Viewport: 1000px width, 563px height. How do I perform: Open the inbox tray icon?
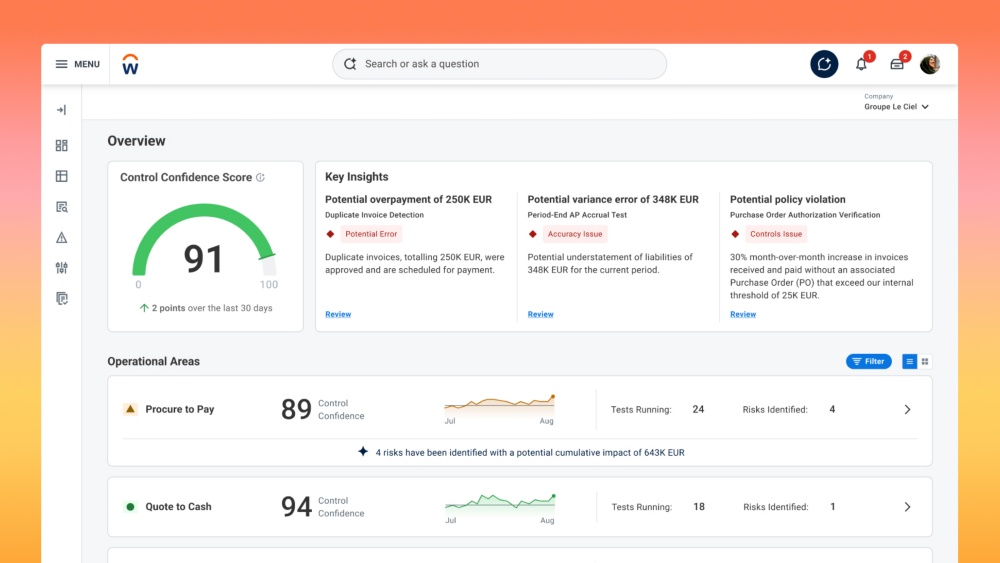coord(897,64)
